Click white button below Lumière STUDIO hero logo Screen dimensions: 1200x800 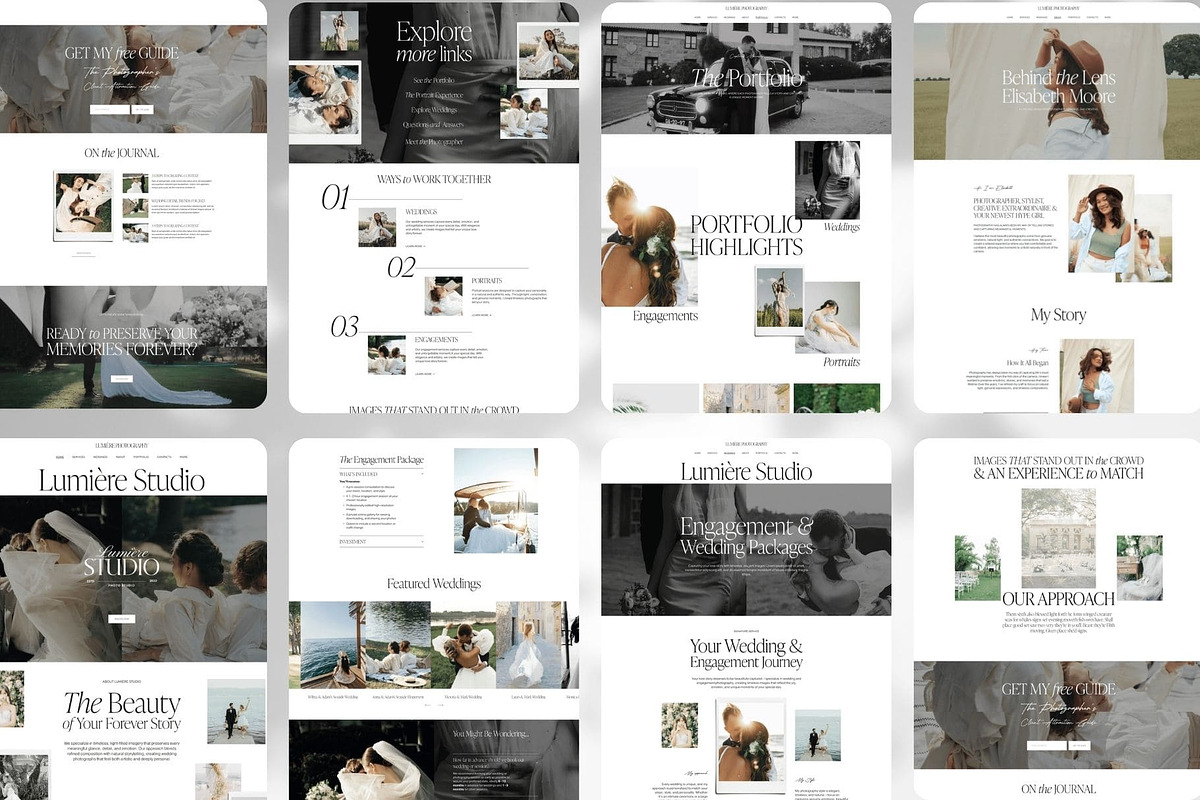click(x=121, y=619)
